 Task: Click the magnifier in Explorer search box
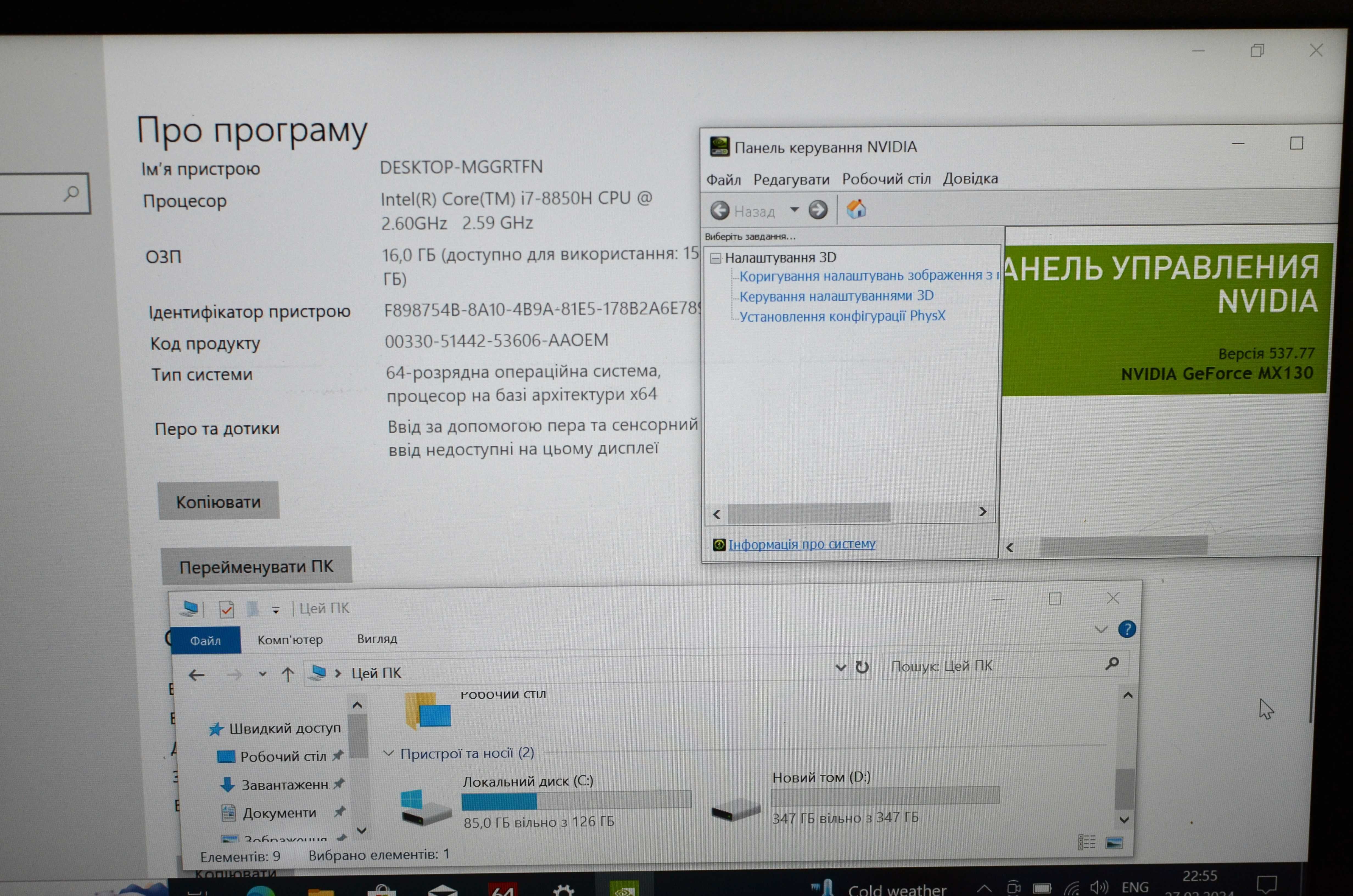coord(1112,664)
